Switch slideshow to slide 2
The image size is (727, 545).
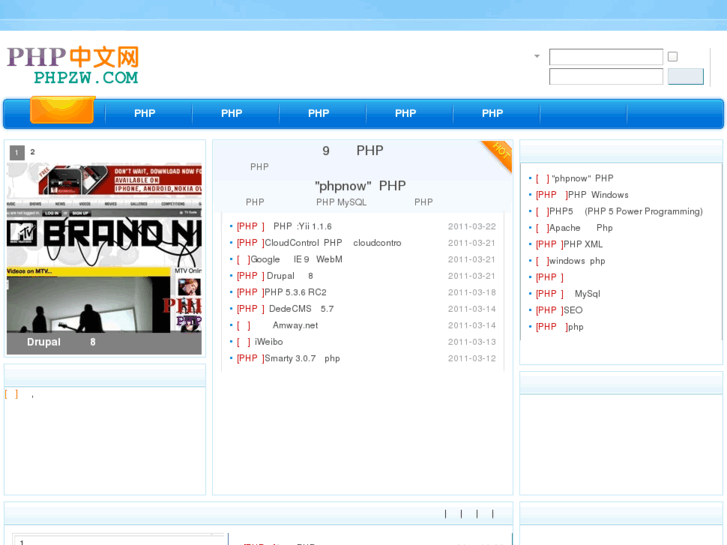coord(32,152)
